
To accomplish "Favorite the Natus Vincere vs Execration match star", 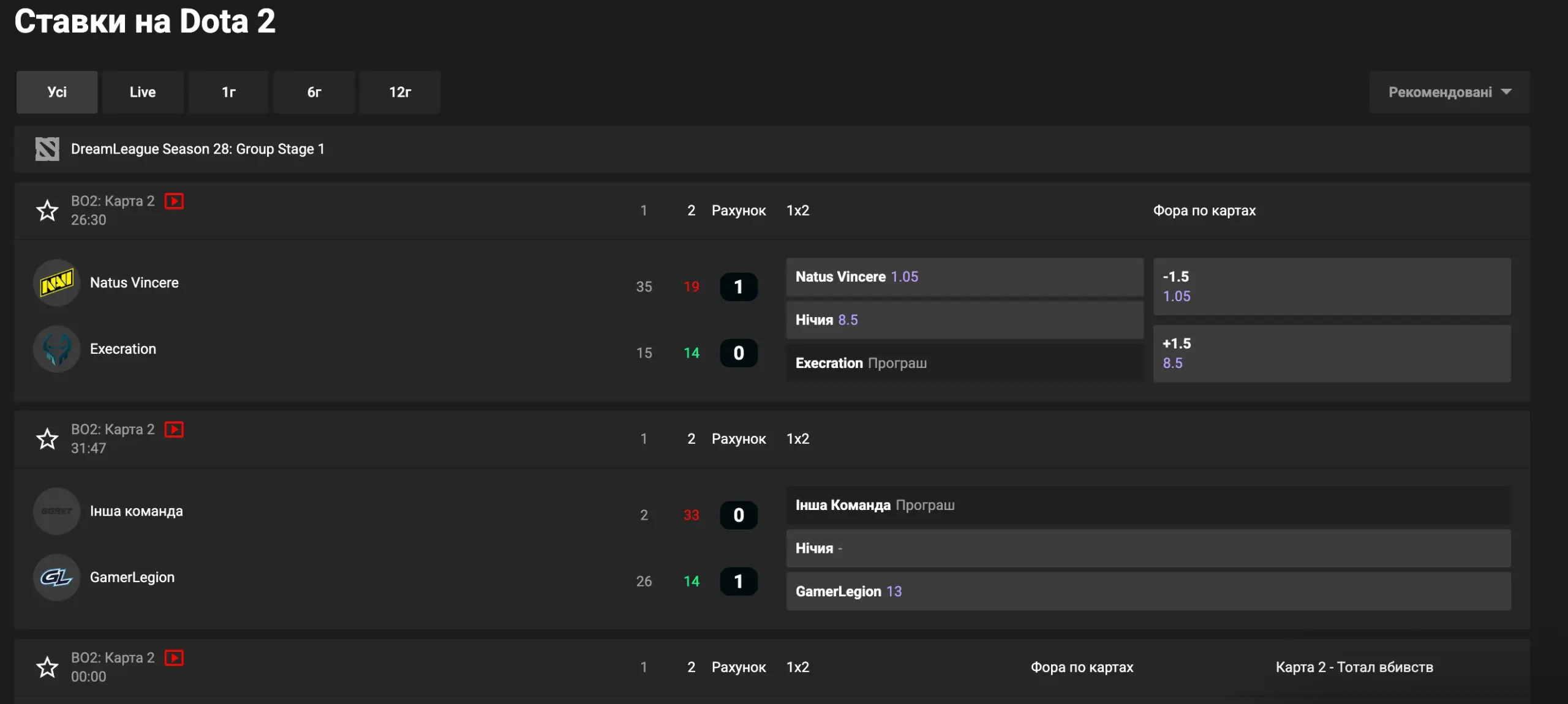I will point(47,211).
